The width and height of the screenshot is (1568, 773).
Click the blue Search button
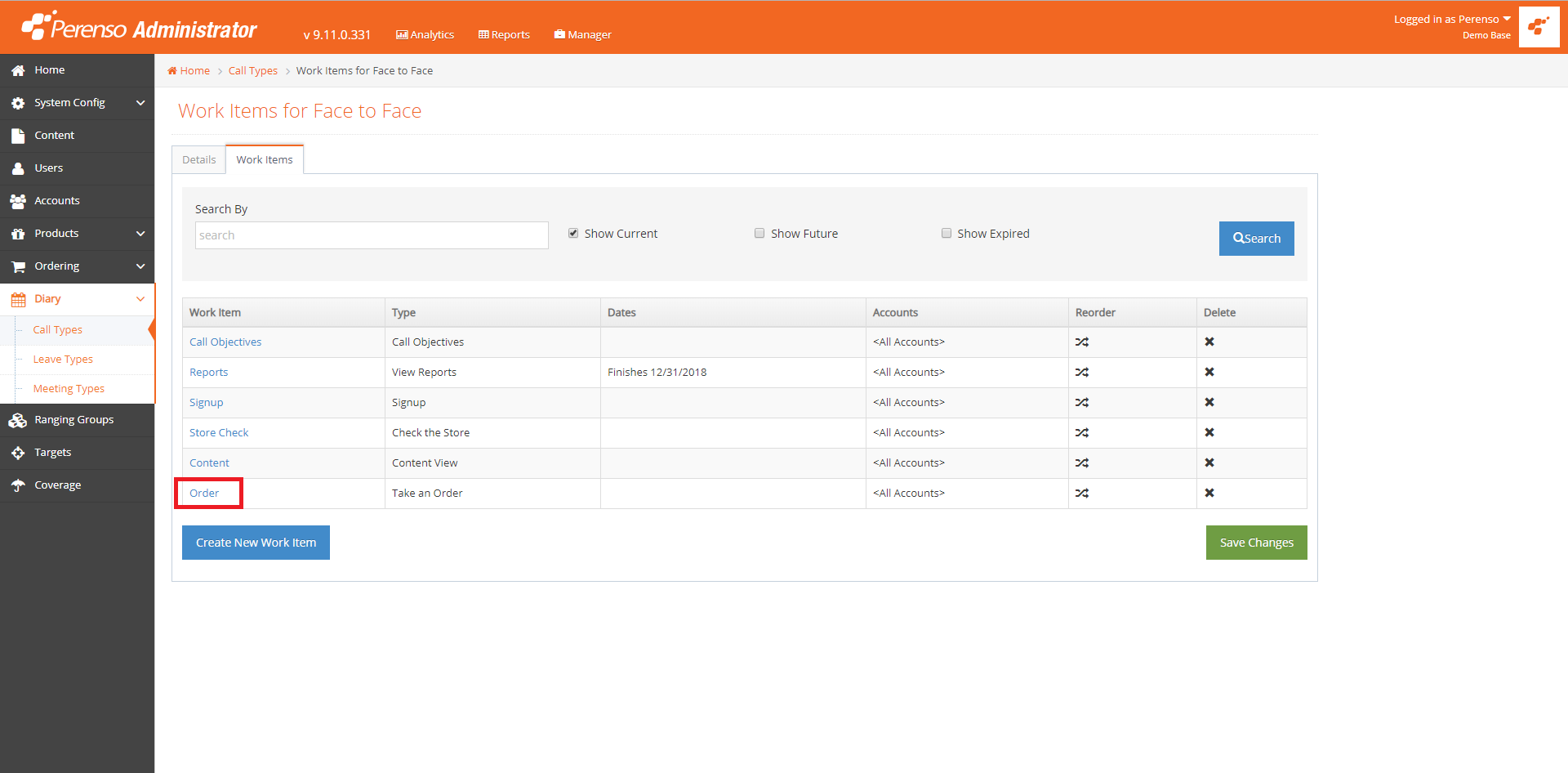pos(1256,239)
